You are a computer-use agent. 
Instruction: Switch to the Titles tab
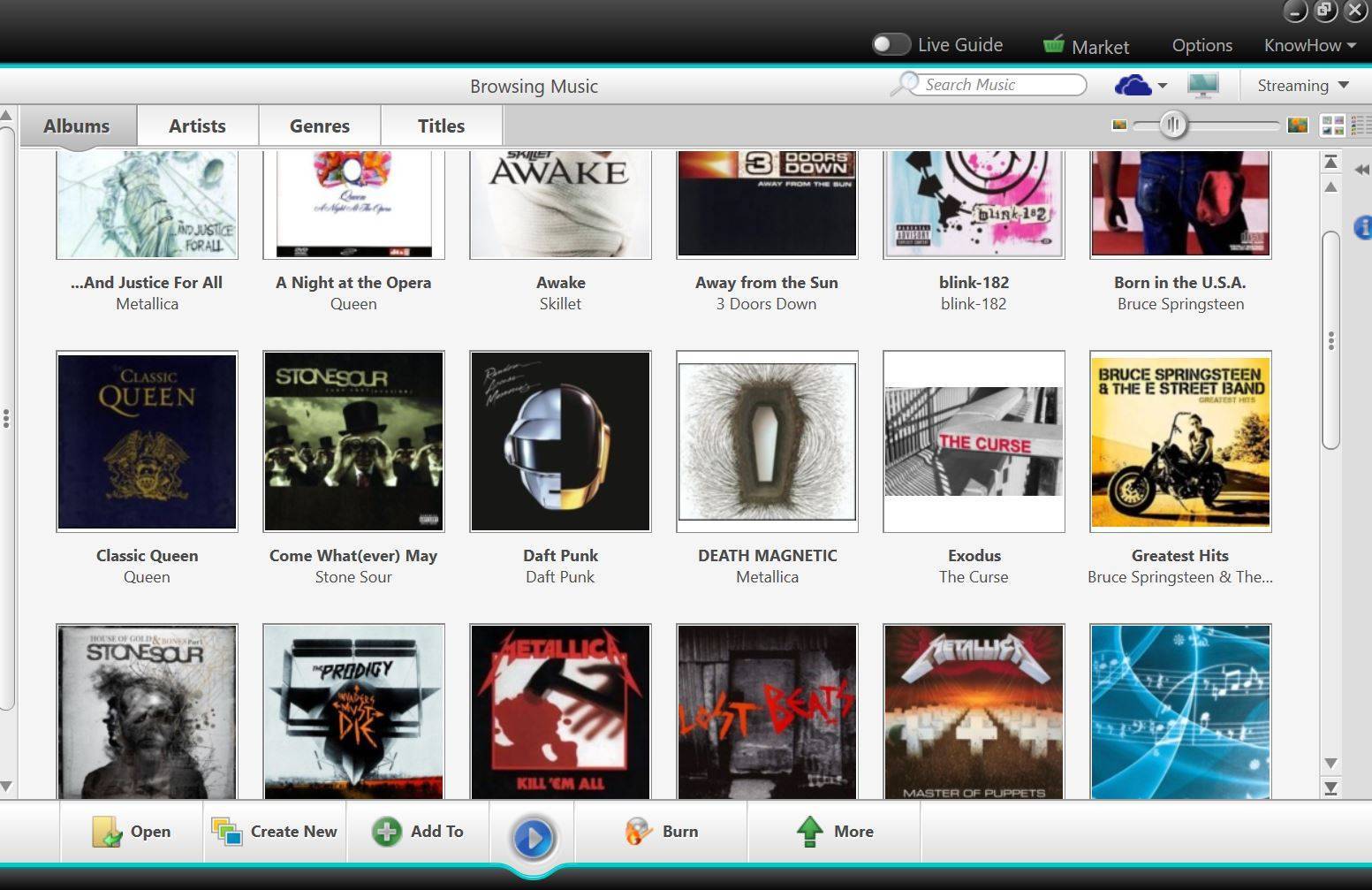click(x=441, y=126)
